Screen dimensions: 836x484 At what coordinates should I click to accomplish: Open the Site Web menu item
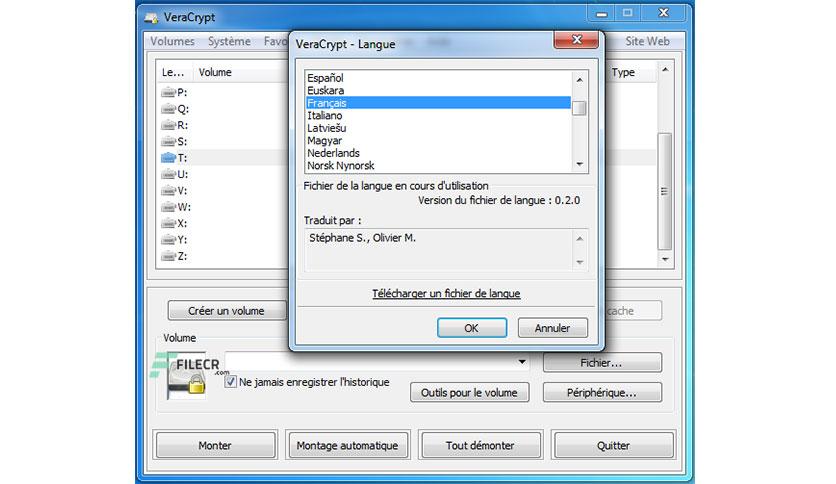pyautogui.click(x=647, y=41)
